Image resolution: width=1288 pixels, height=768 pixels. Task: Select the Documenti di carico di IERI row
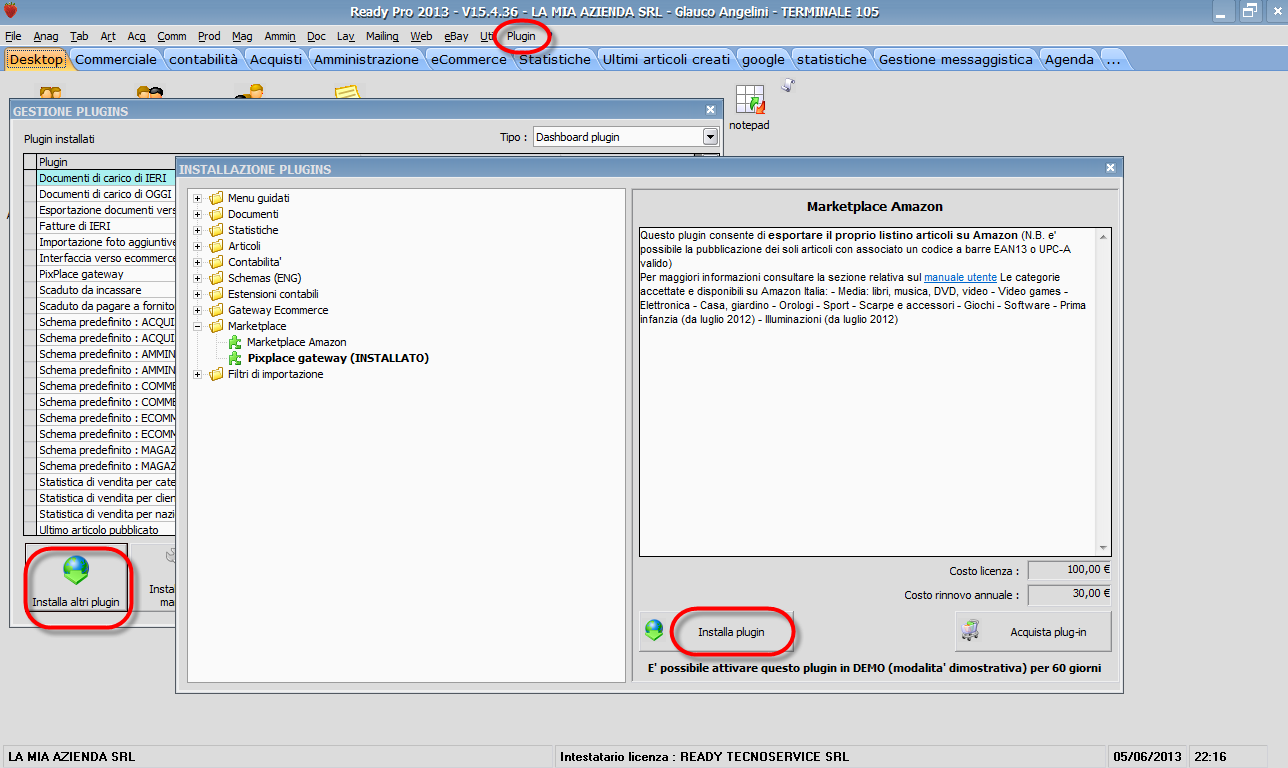[106, 178]
